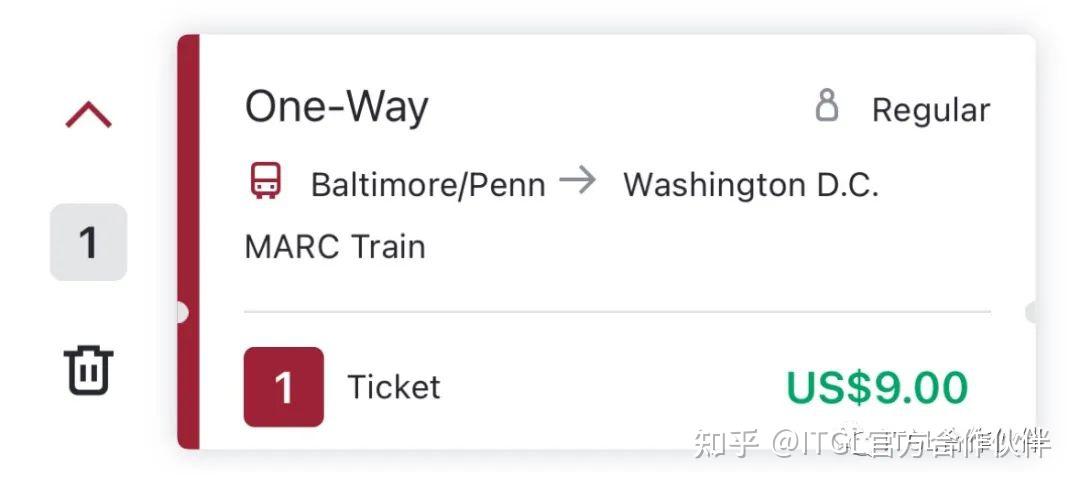Click the passenger person icon
Screen dimensions: 1080x488
pos(827,106)
